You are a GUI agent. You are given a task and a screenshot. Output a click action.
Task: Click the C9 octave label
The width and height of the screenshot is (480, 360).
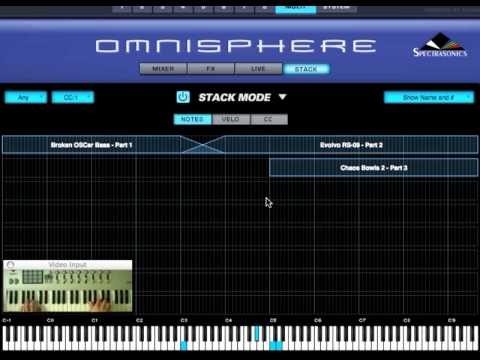[x=451, y=320]
